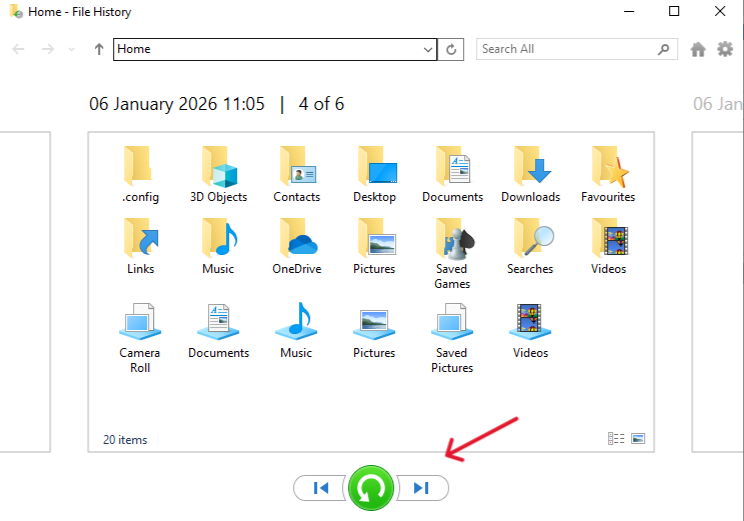Maximize the File History window
The width and height of the screenshot is (744, 521).
(x=674, y=11)
